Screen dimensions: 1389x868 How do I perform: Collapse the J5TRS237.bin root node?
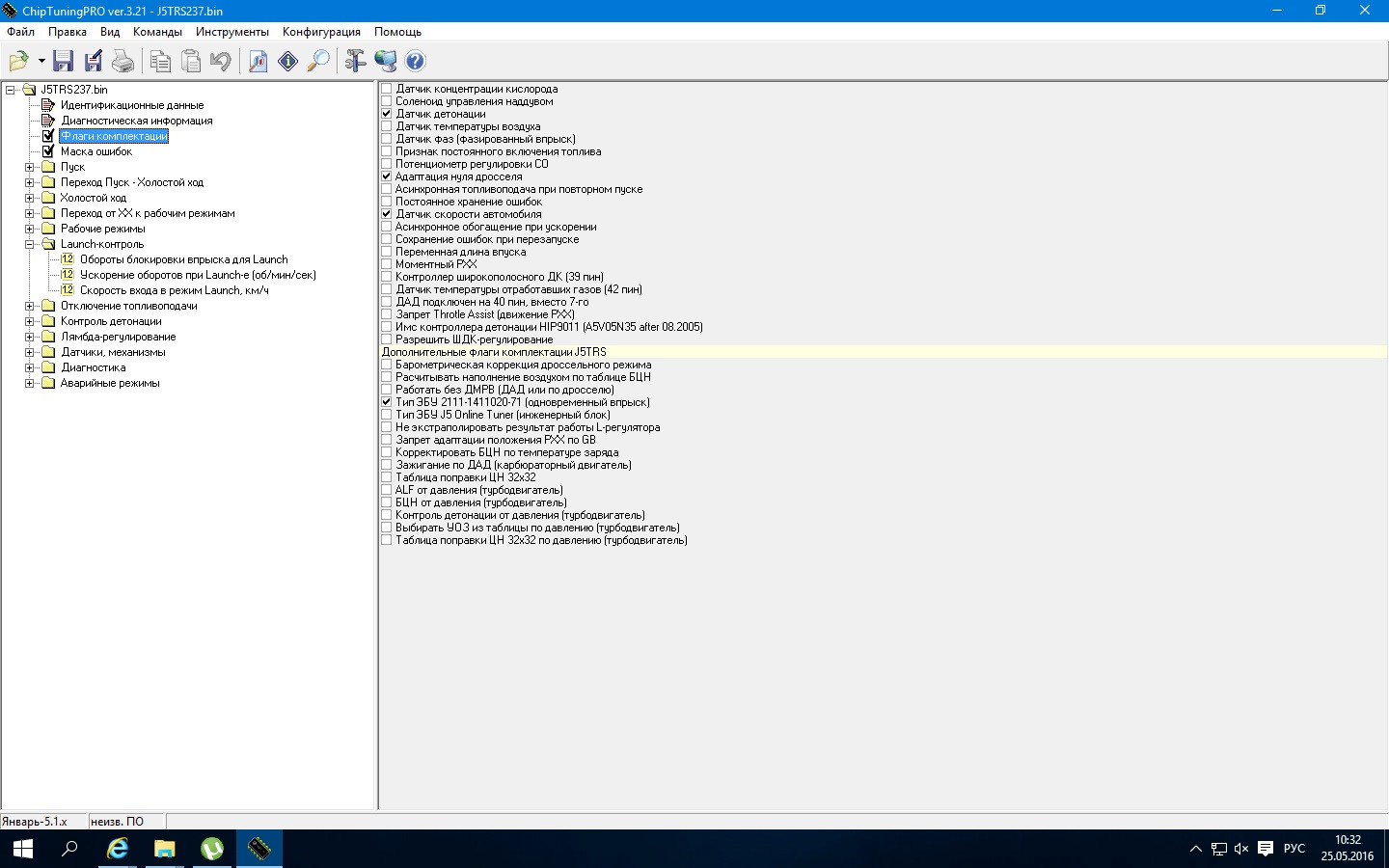tap(11, 90)
